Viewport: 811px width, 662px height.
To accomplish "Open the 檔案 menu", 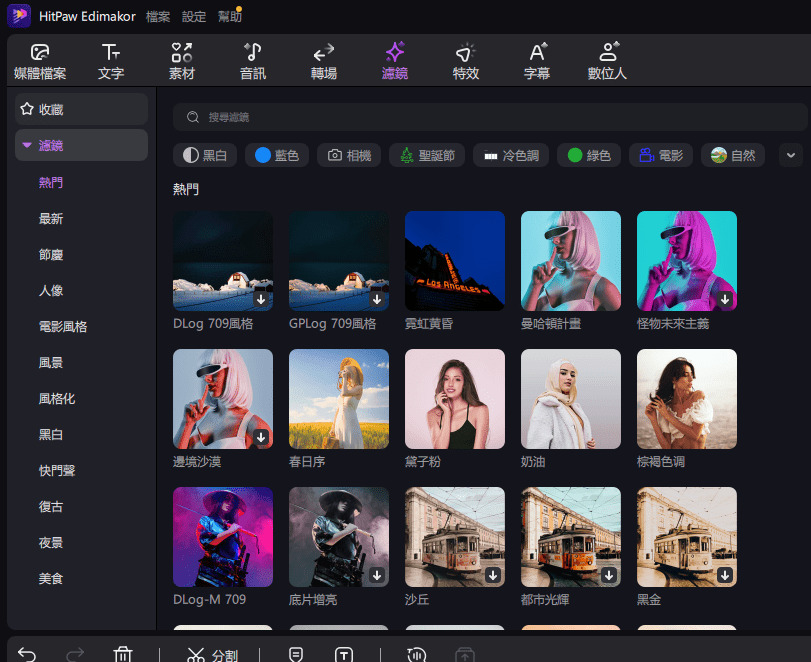I will [x=158, y=17].
